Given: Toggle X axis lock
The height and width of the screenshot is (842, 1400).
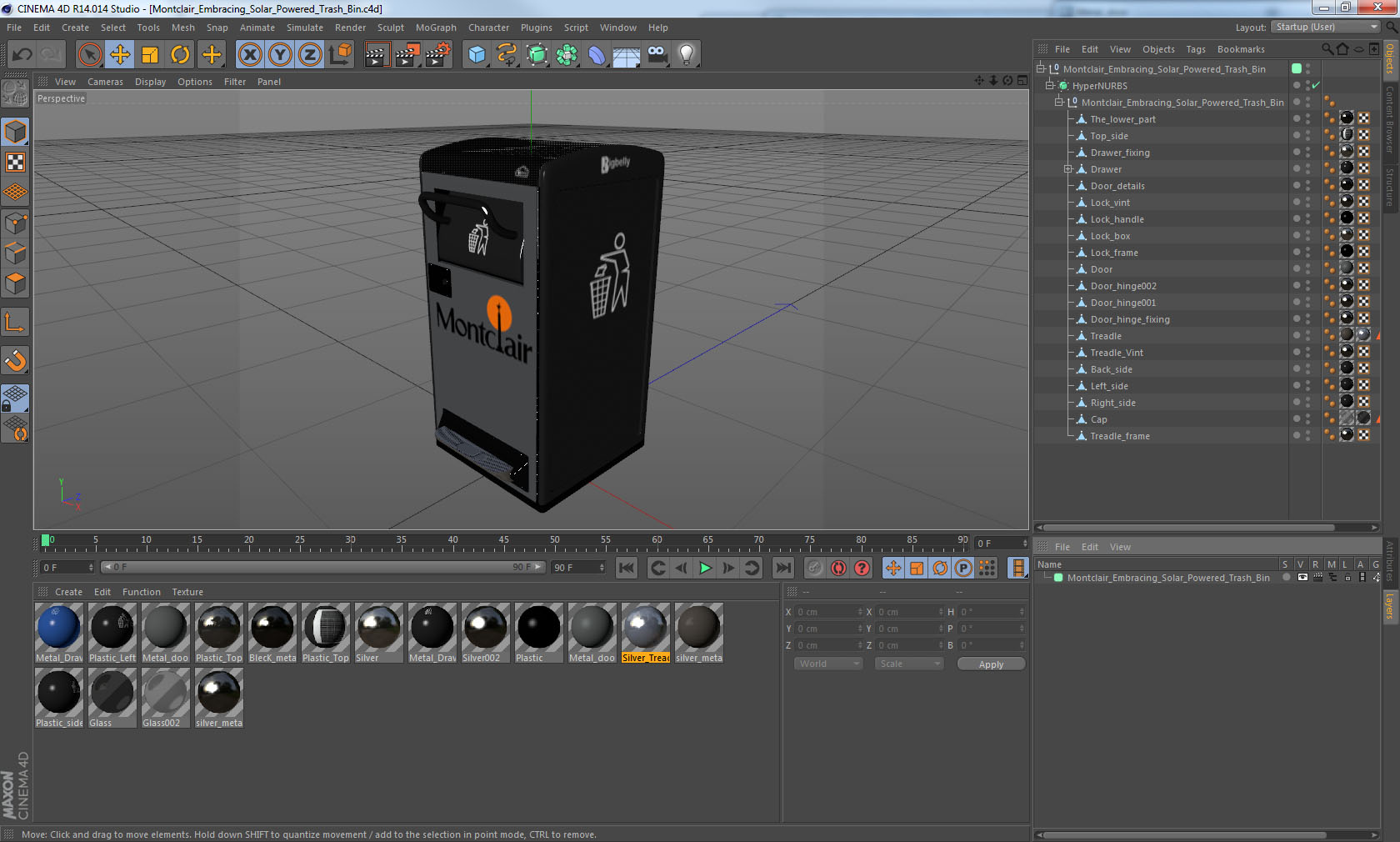Looking at the screenshot, I should coord(249,55).
